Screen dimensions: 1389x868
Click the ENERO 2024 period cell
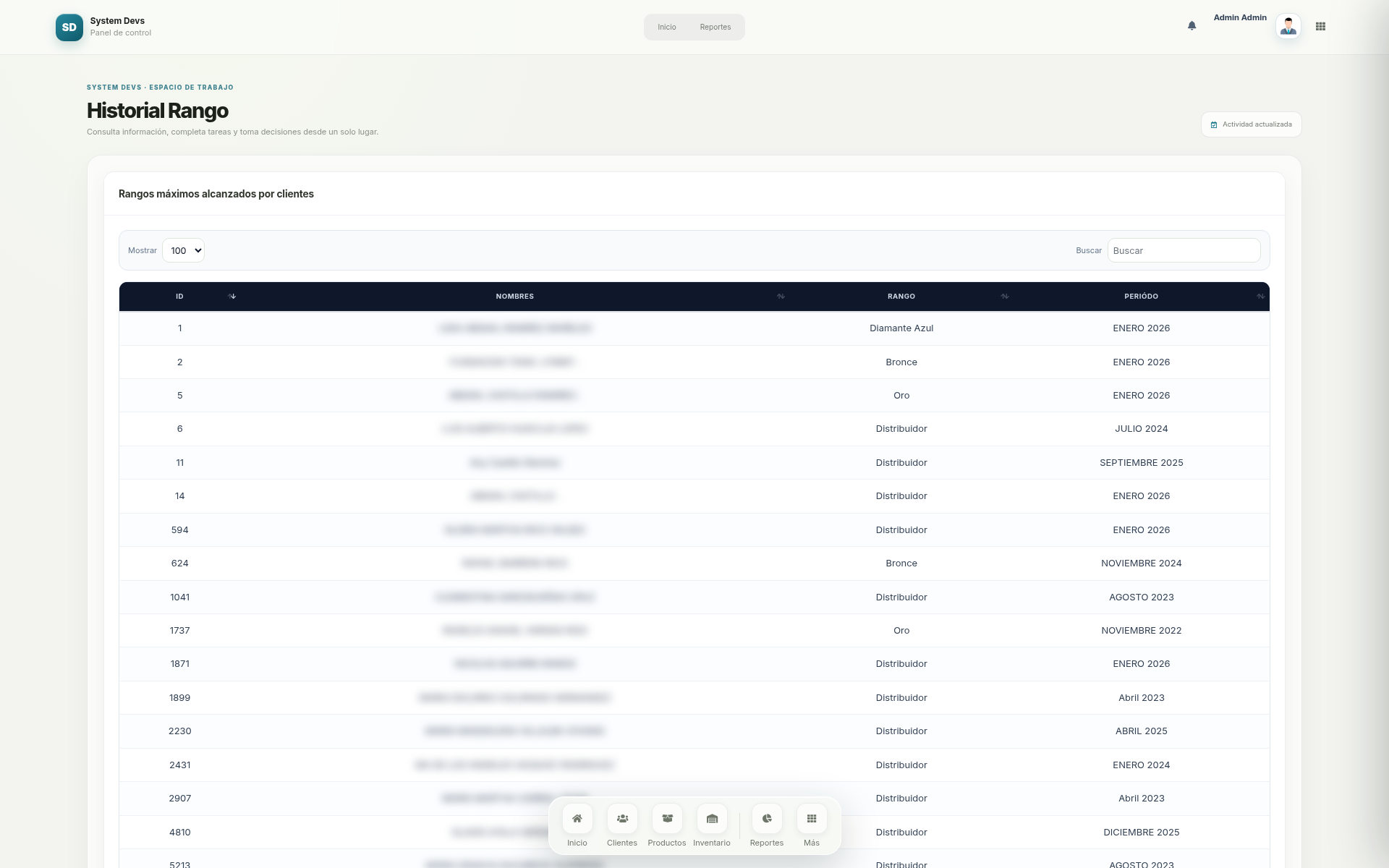(x=1142, y=765)
